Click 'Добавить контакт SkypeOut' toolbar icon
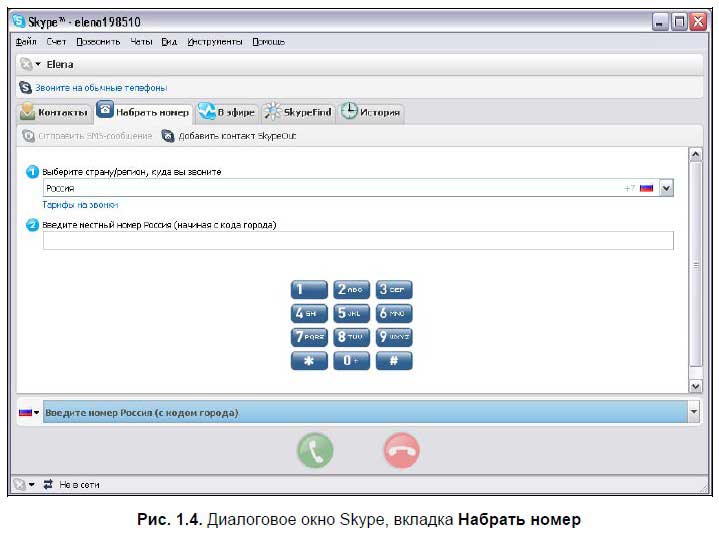Viewport: 719px width, 536px height. pyautogui.click(x=168, y=135)
